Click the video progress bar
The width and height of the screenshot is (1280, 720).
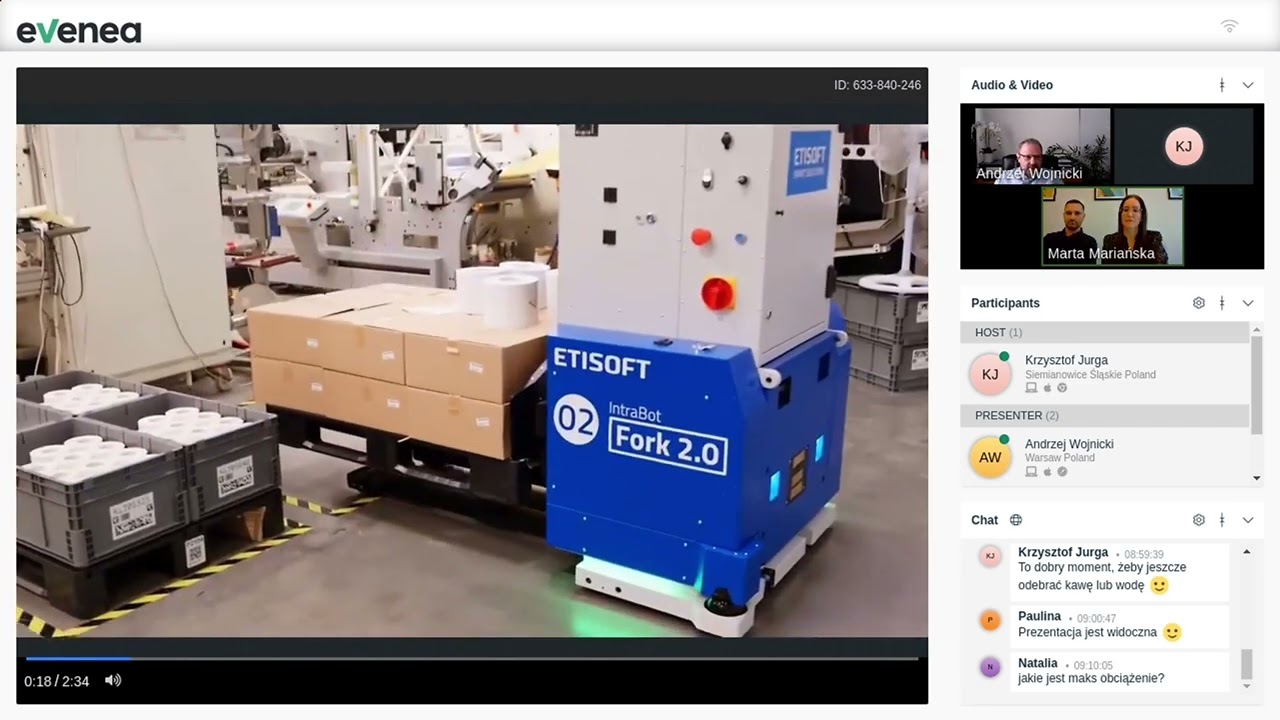click(472, 658)
